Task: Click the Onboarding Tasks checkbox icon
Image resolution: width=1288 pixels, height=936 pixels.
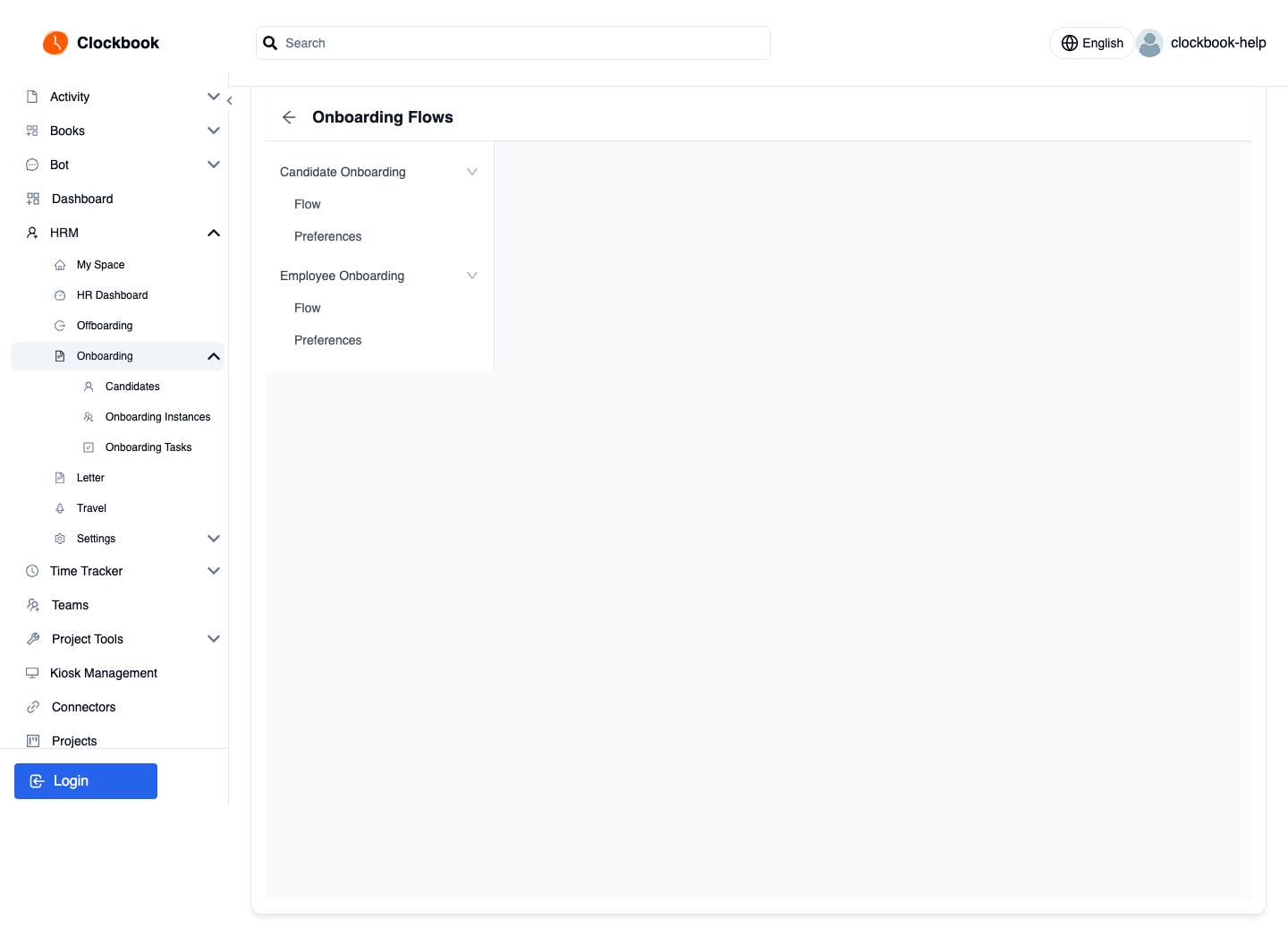Action: pos(89,447)
